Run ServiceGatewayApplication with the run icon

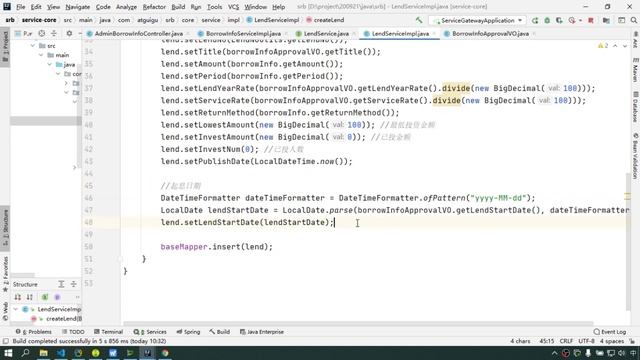[x=535, y=20]
